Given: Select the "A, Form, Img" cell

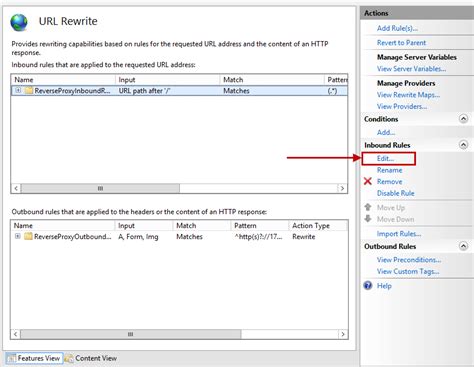Looking at the screenshot, I should [x=138, y=237].
